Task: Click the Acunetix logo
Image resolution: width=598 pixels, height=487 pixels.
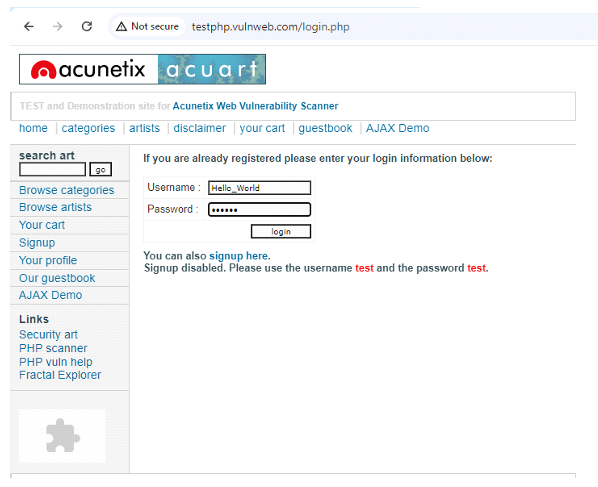Action: tap(88, 69)
